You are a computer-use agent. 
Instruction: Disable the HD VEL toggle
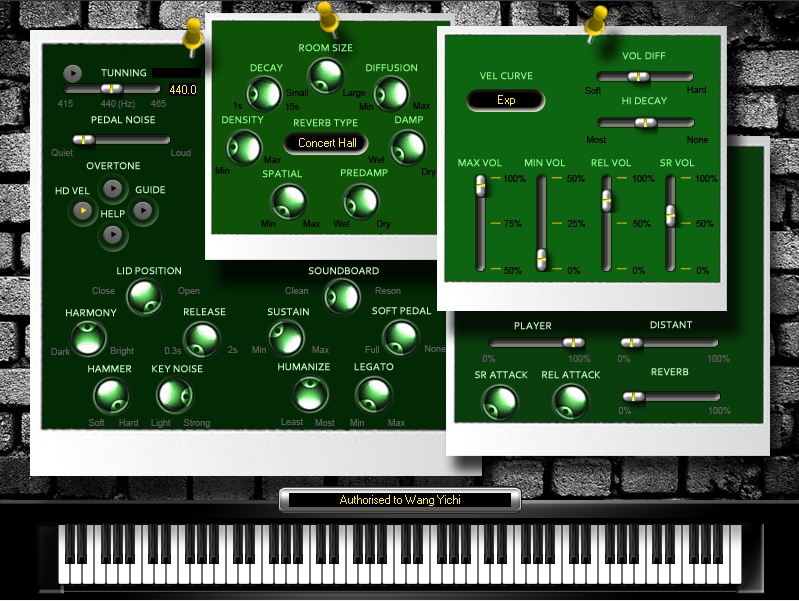click(x=83, y=210)
